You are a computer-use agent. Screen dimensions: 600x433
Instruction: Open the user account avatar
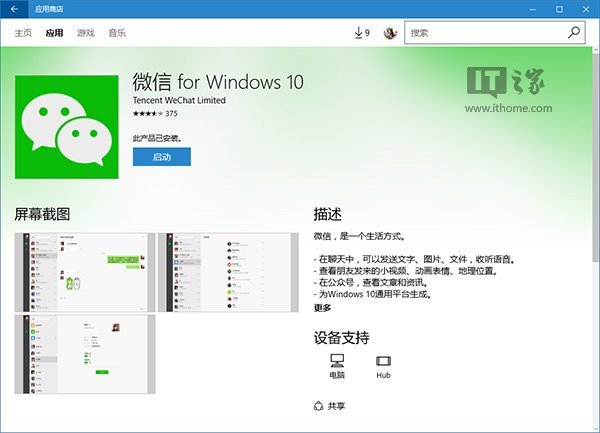pos(390,33)
